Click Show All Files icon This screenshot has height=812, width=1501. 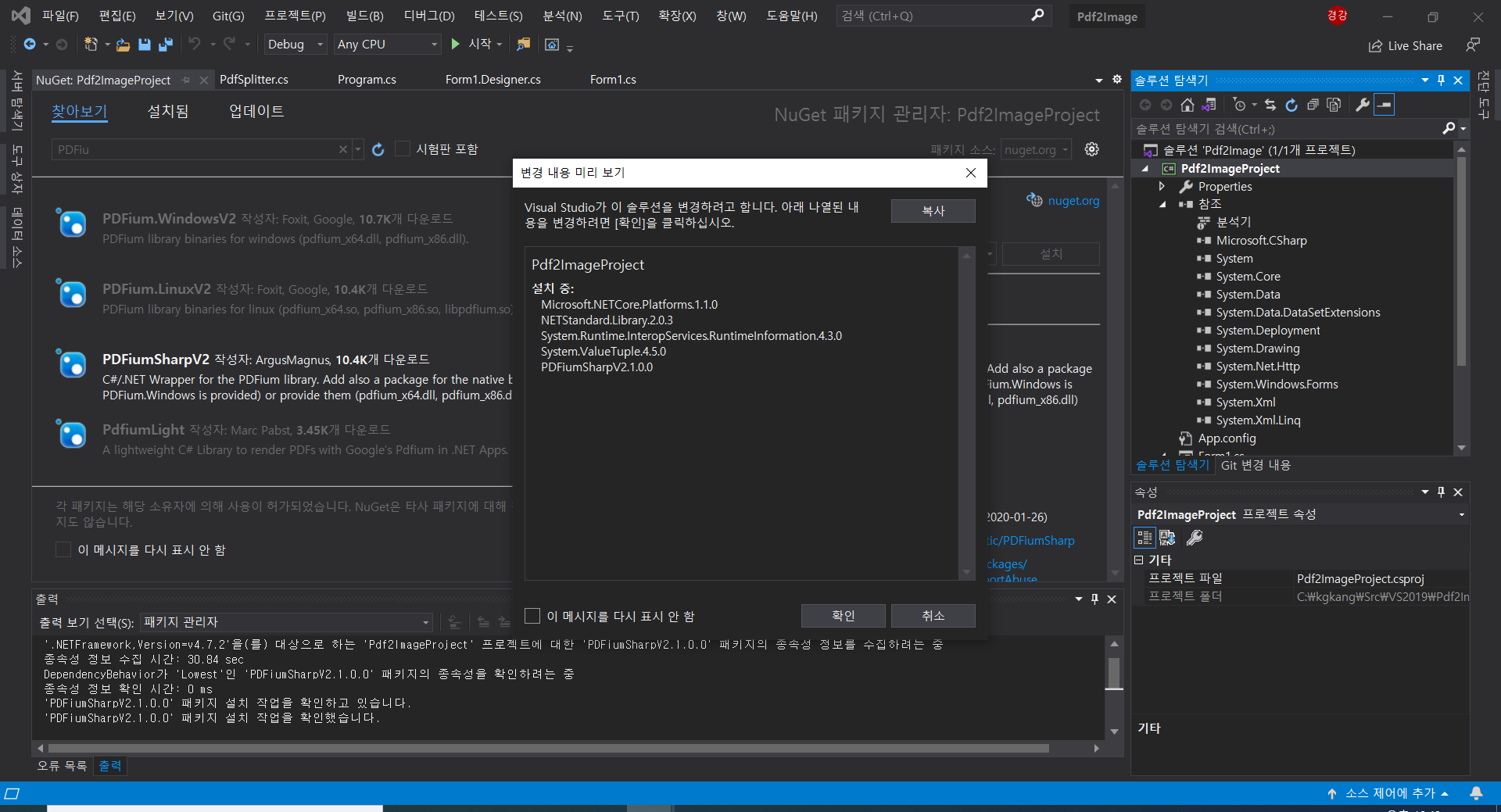1334,105
